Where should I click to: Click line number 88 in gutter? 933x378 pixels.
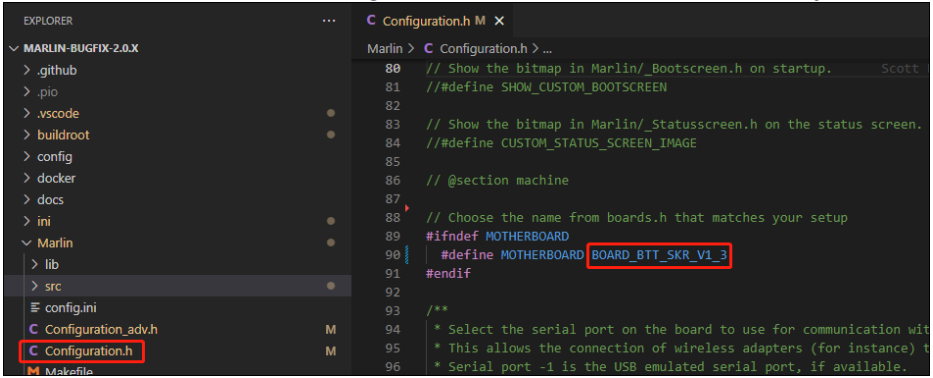pyautogui.click(x=392, y=217)
